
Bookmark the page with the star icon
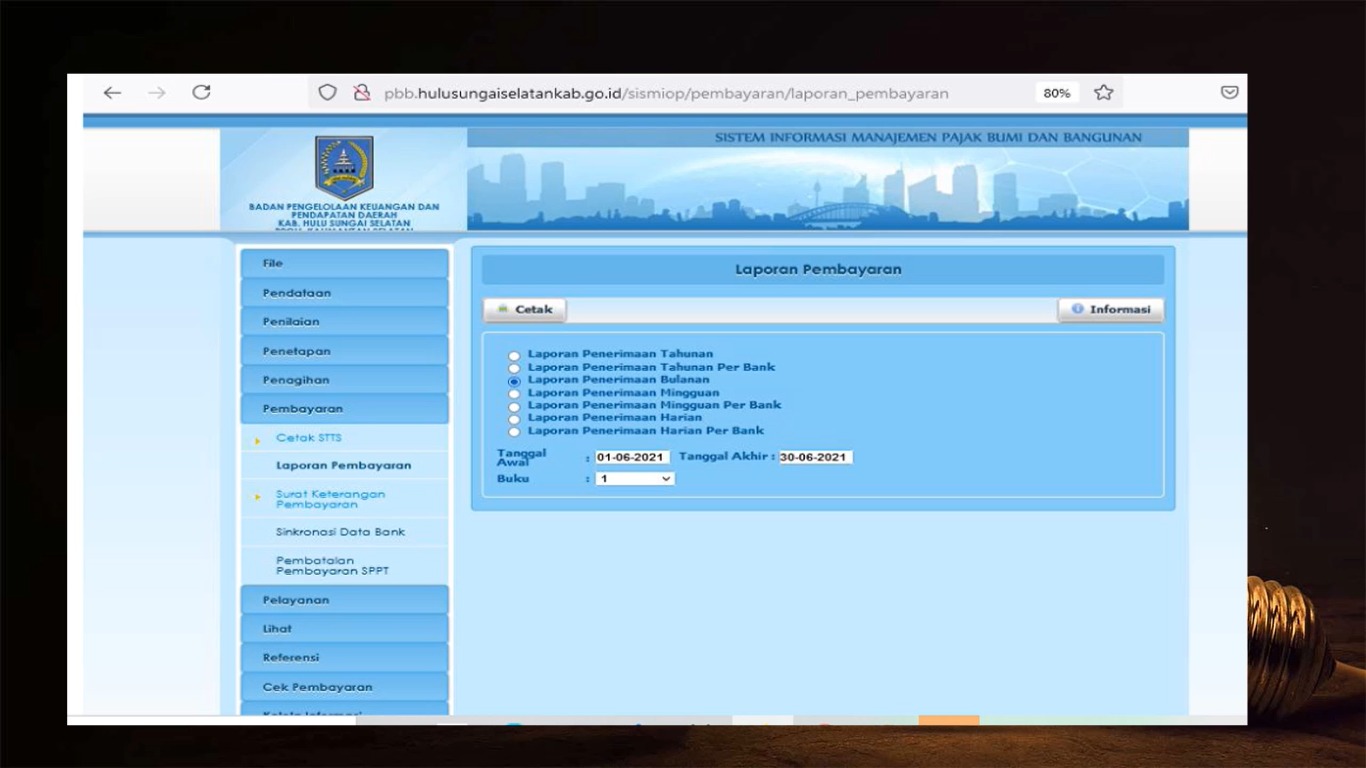[x=1103, y=93]
